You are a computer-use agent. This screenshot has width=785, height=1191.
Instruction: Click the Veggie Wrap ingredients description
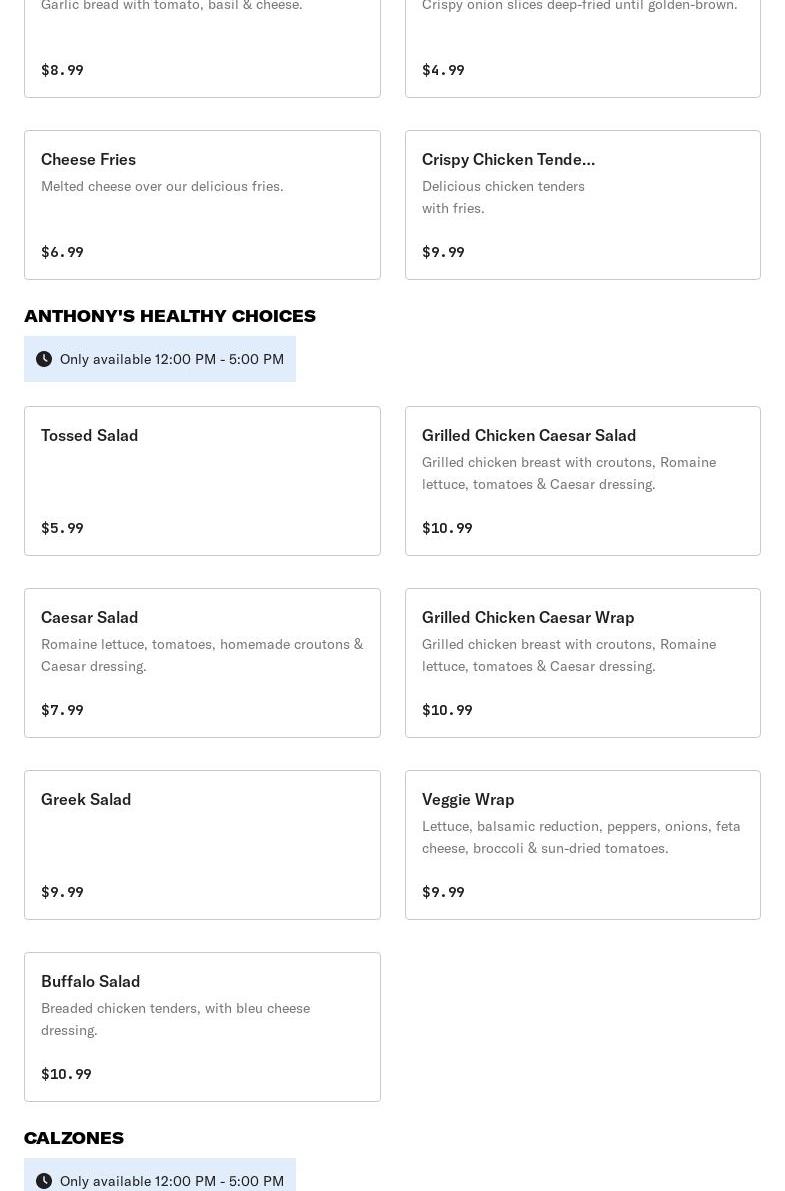tap(581, 837)
